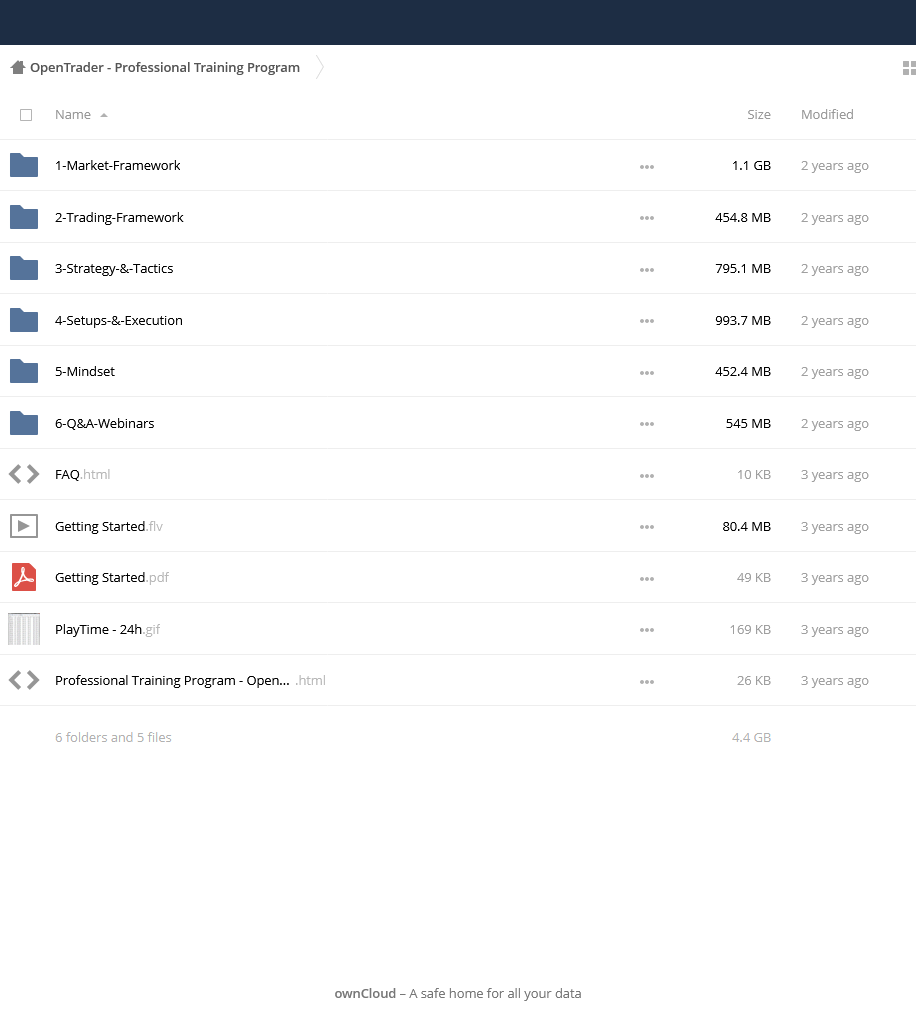The image size is (916, 1023).
Task: Click the 49 KB size value
Action: coord(754,577)
